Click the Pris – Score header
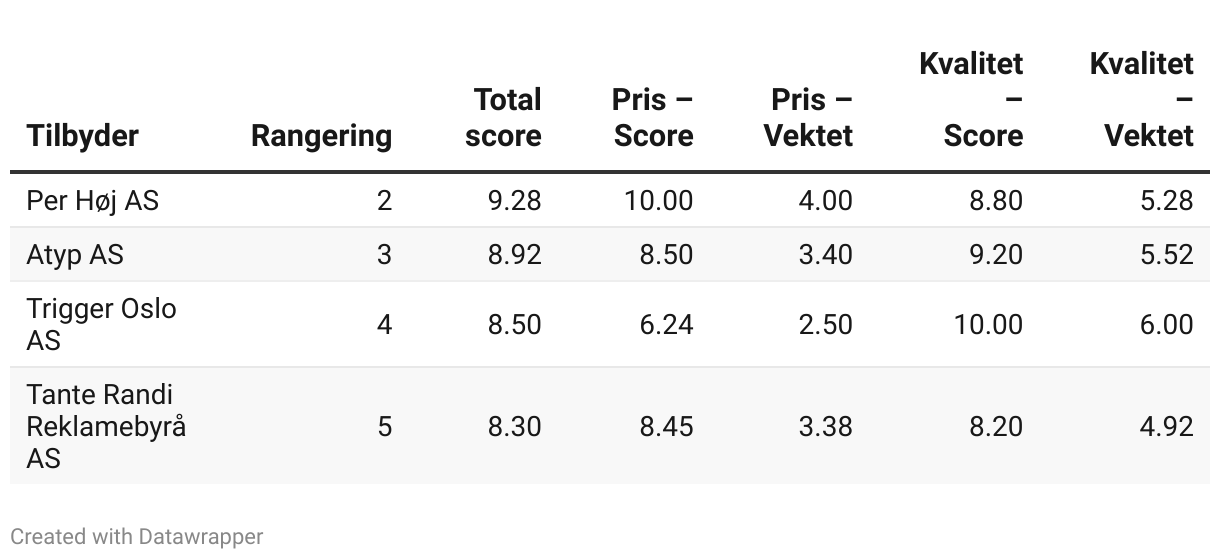 [653, 118]
